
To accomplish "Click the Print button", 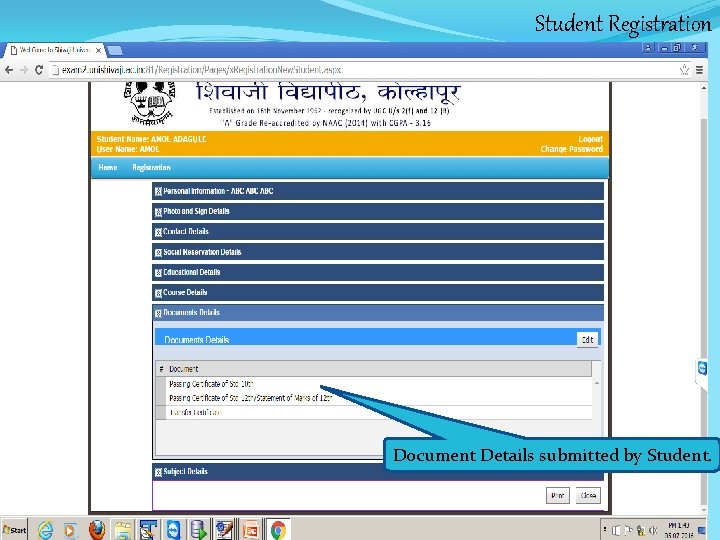I will tap(557, 495).
